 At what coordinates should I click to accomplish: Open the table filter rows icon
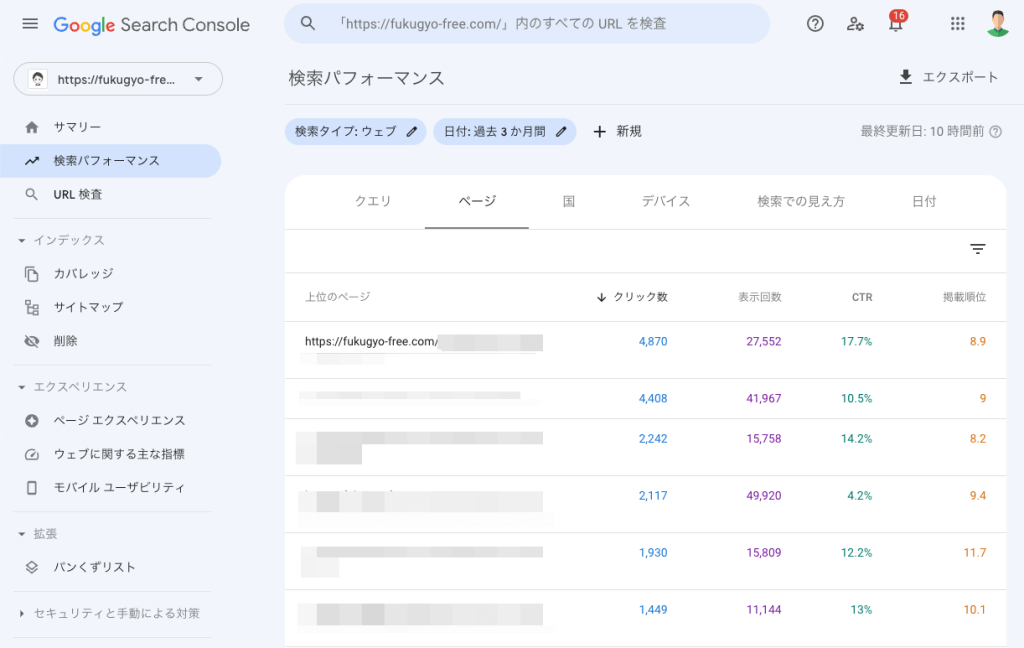click(x=977, y=249)
